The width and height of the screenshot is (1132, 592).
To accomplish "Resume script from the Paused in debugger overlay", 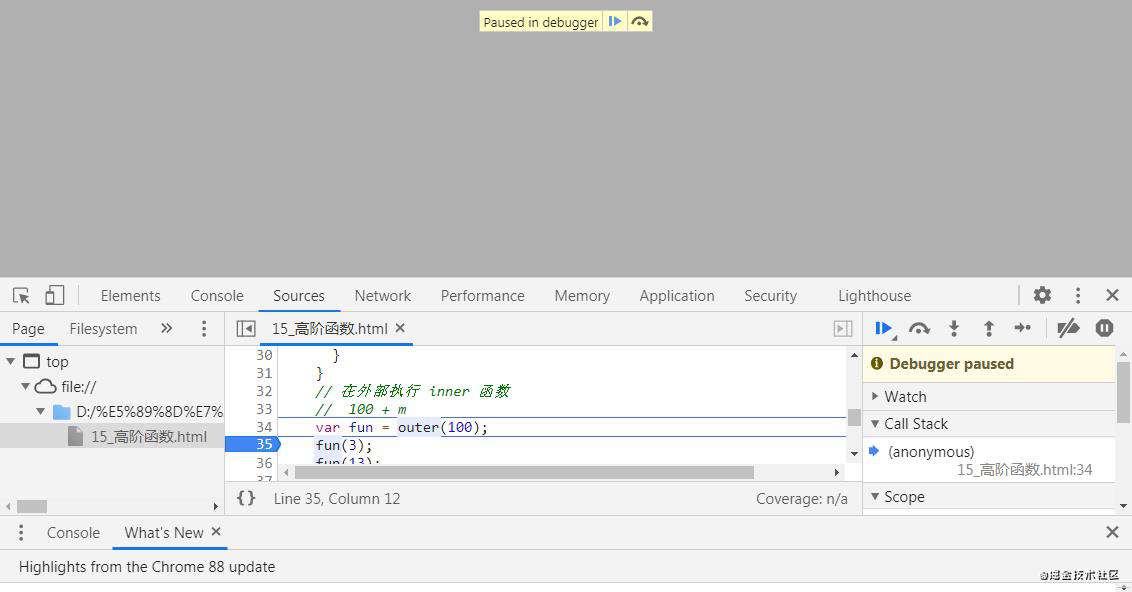I will [x=615, y=22].
